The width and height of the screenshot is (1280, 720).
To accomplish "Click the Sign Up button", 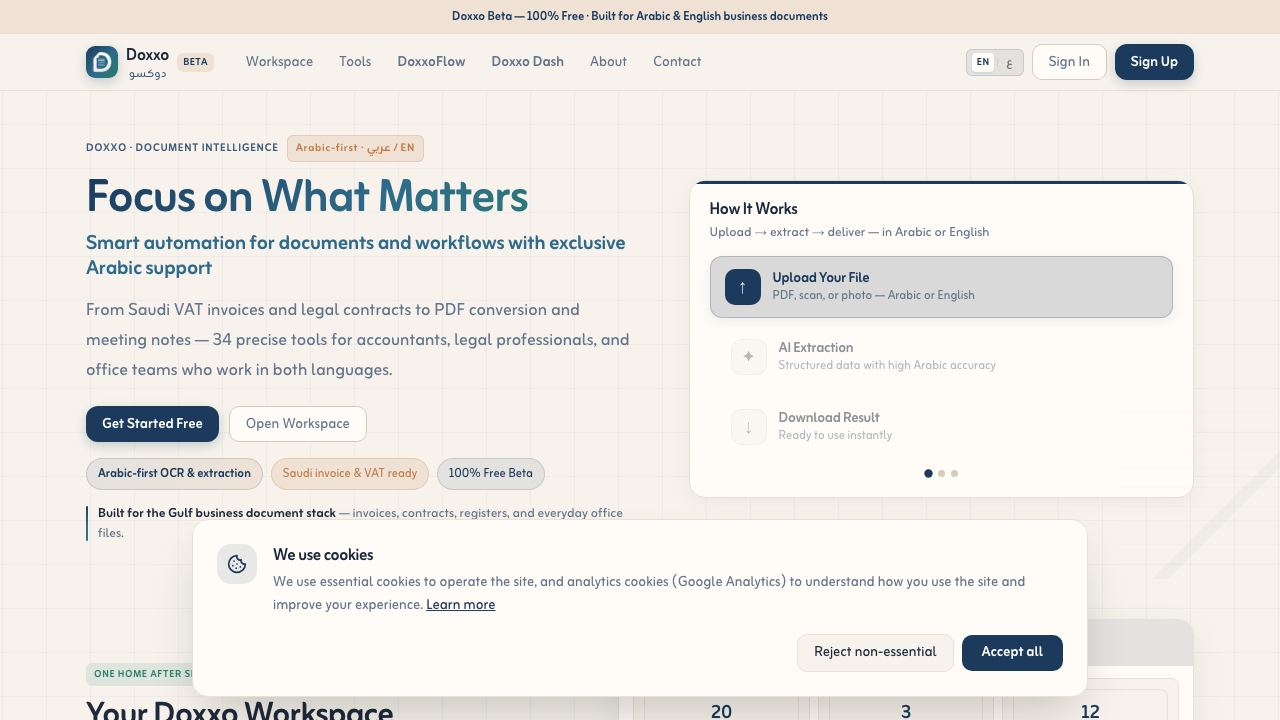I will click(x=1154, y=62).
